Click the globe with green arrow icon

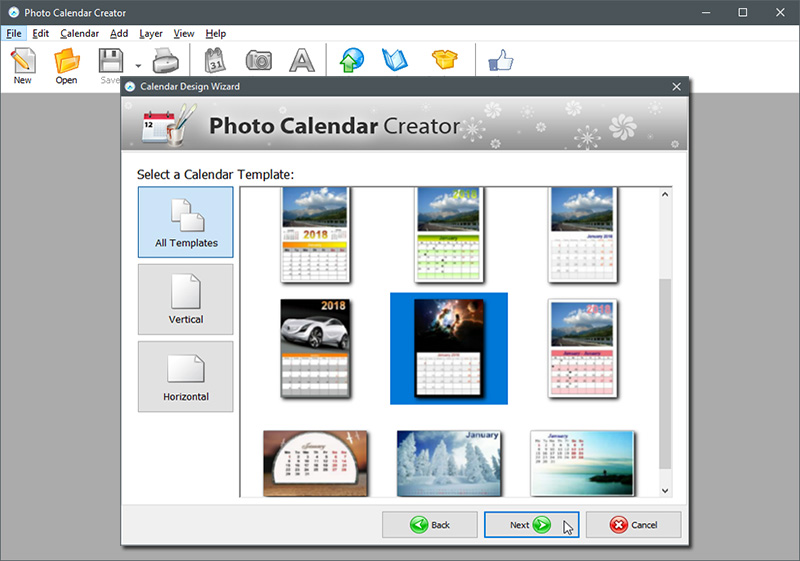[x=352, y=61]
